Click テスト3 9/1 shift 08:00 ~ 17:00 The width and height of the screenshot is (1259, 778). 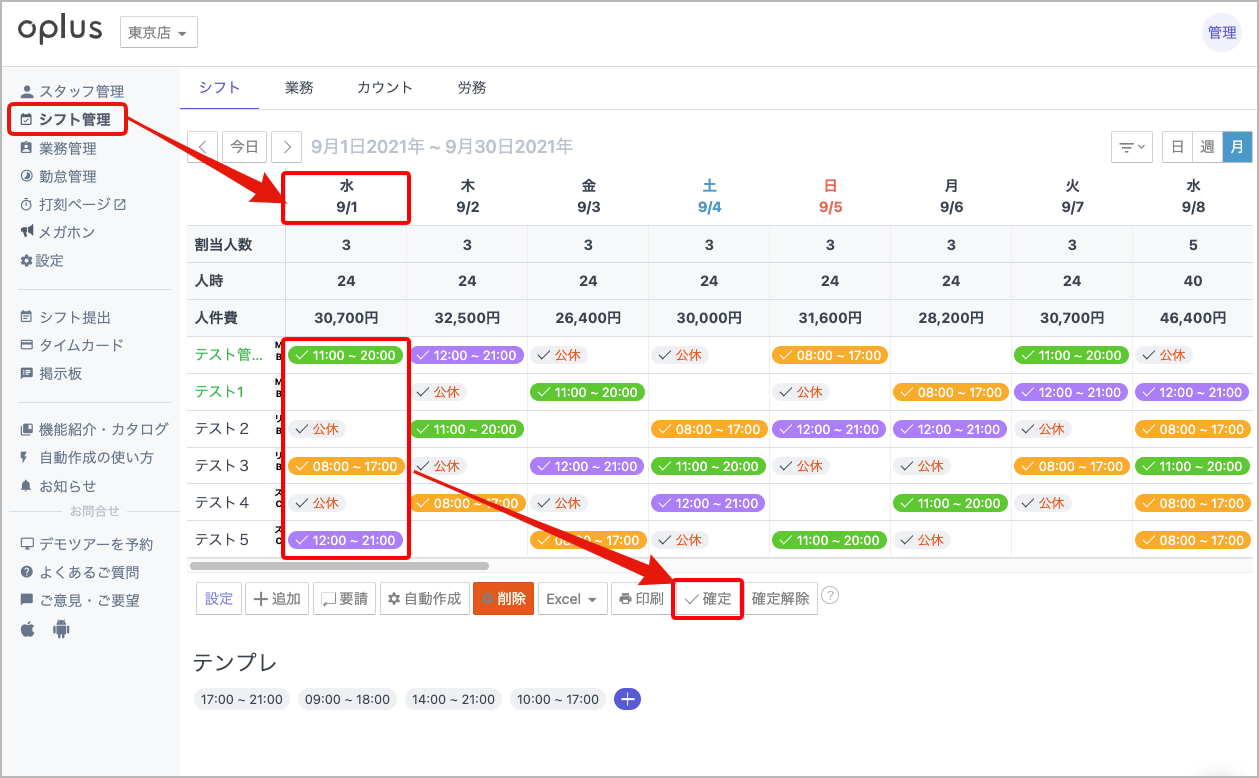[x=346, y=466]
